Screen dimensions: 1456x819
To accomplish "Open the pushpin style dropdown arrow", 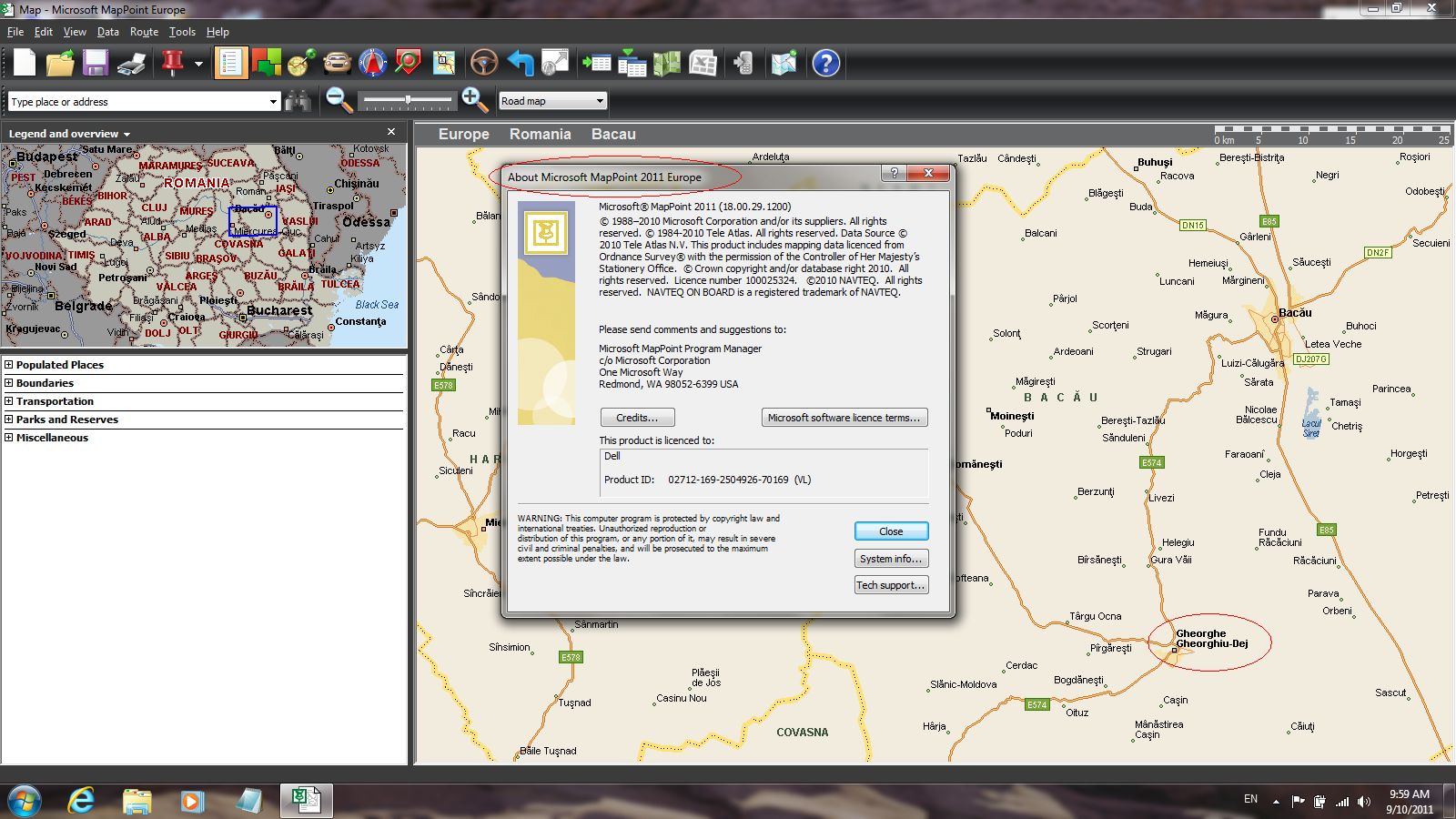I will (198, 64).
